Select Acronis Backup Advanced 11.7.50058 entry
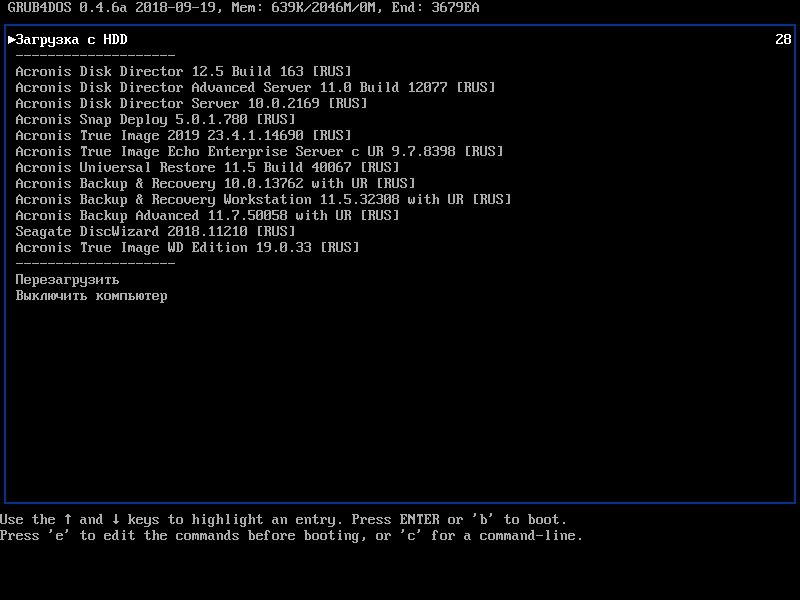800x600 pixels. coord(208,215)
